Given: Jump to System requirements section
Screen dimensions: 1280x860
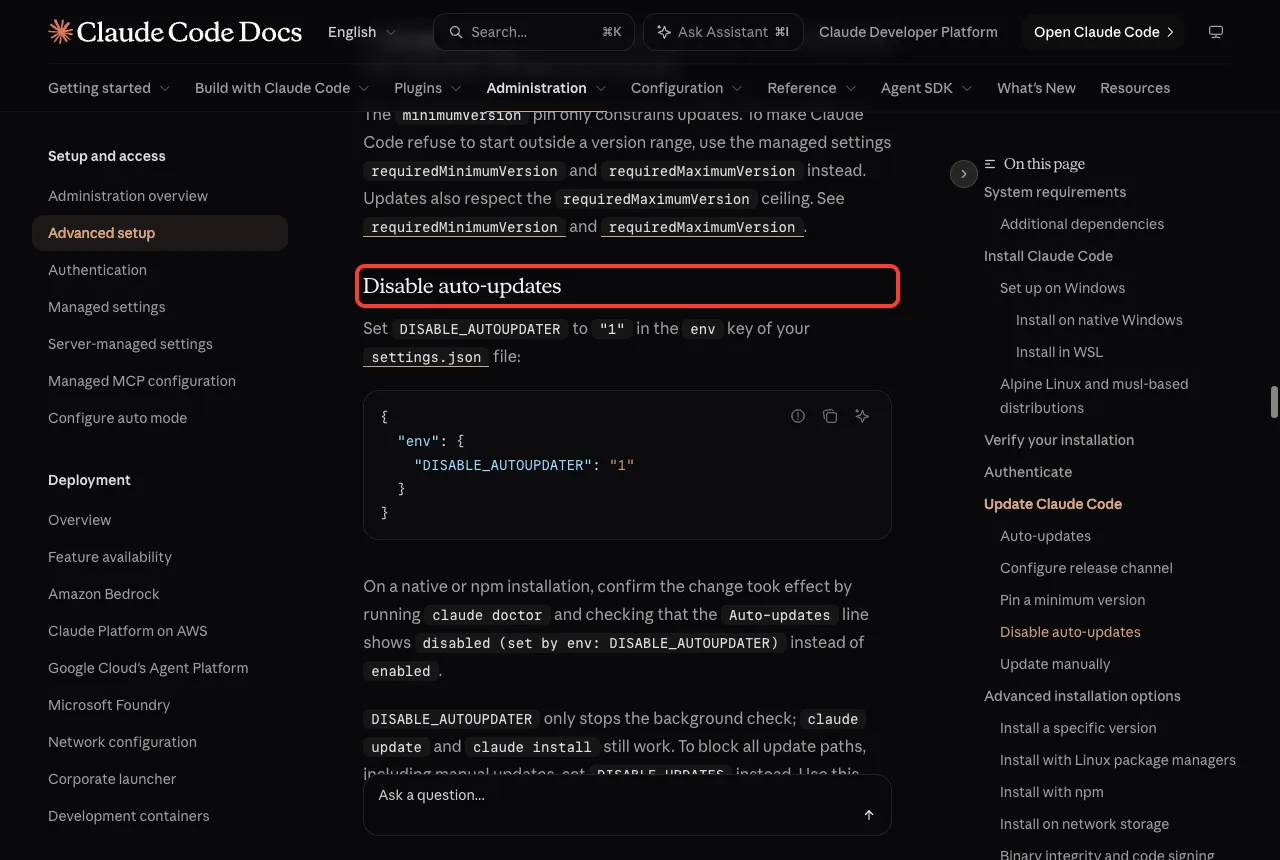Looking at the screenshot, I should pyautogui.click(x=1055, y=192).
